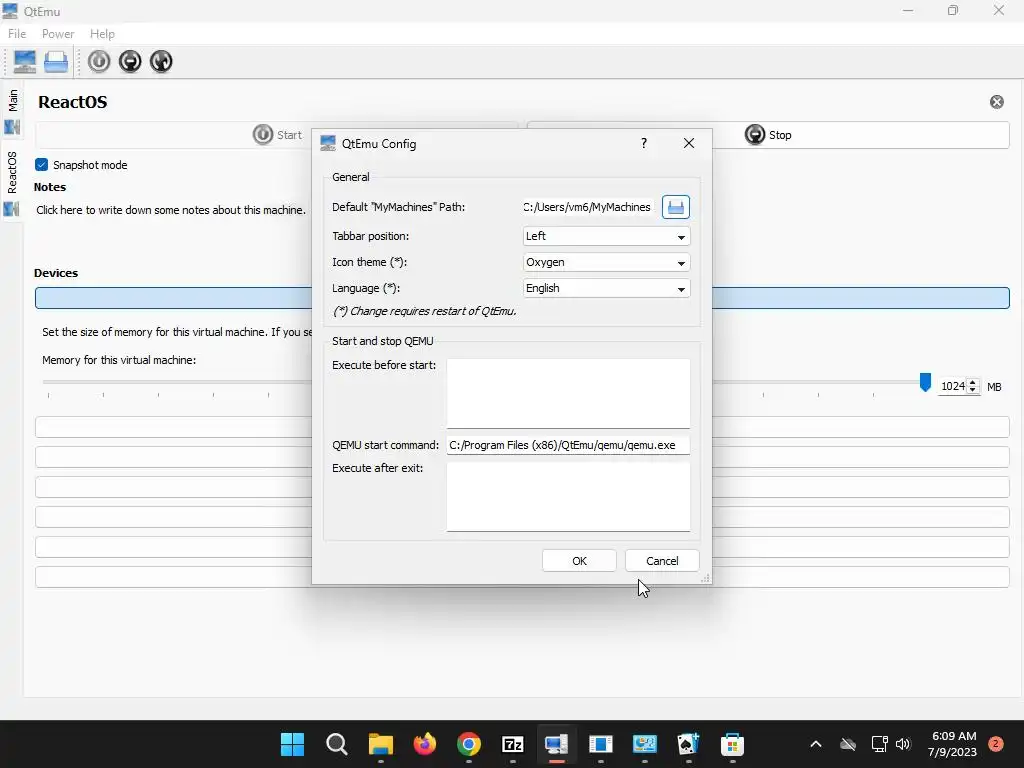Click the resize grip of the Config dialog
Viewport: 1024px width, 768px height.
[705, 579]
